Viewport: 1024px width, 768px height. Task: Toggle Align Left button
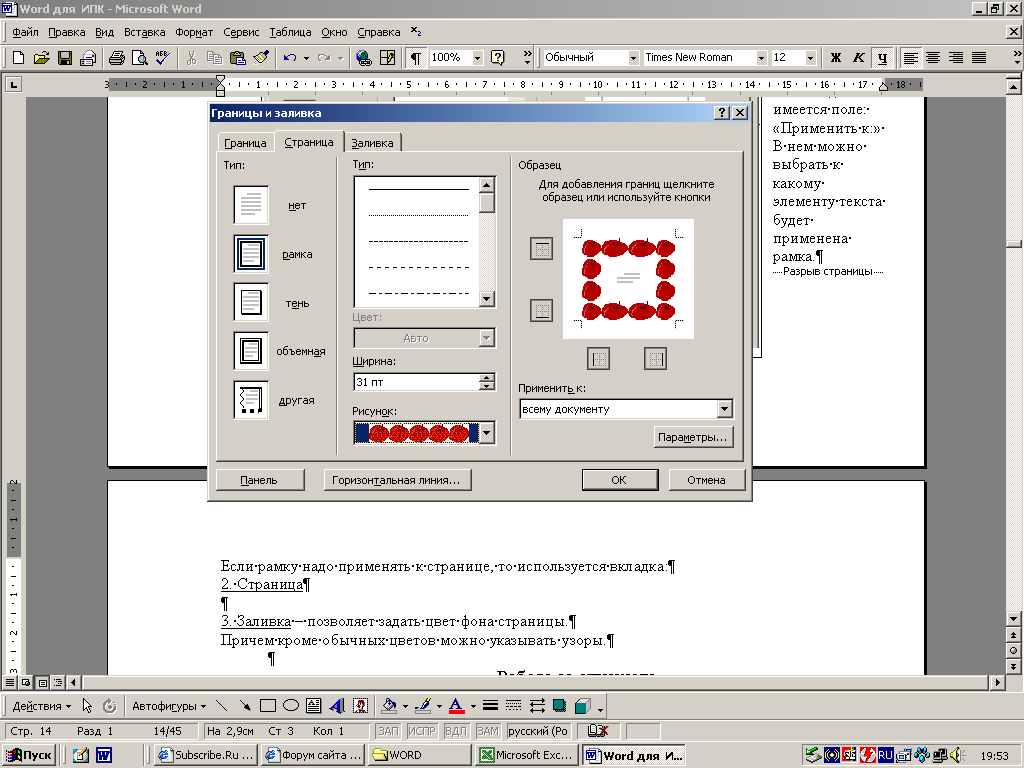(x=910, y=58)
